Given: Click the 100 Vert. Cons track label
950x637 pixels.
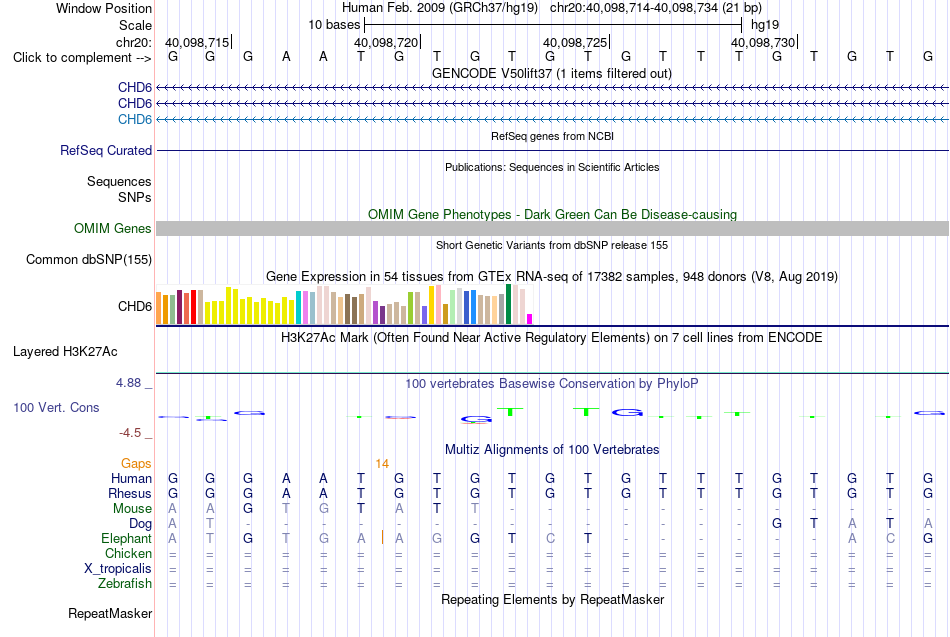Looking at the screenshot, I should 56,407.
